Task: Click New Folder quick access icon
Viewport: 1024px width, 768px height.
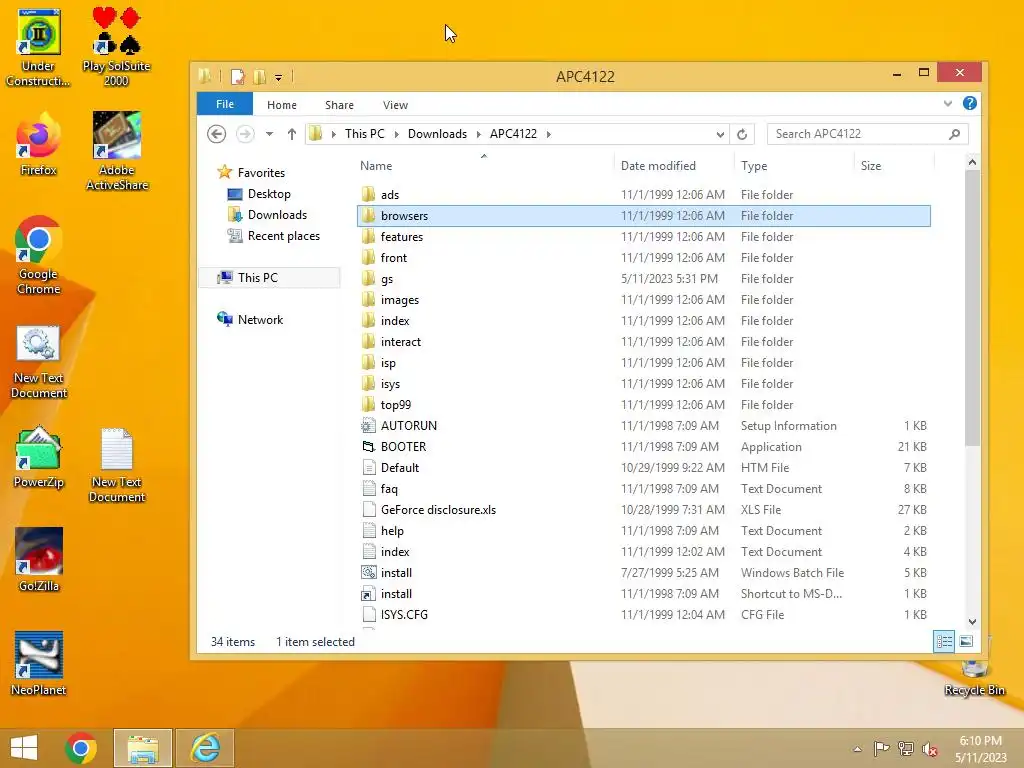Action: pos(259,77)
